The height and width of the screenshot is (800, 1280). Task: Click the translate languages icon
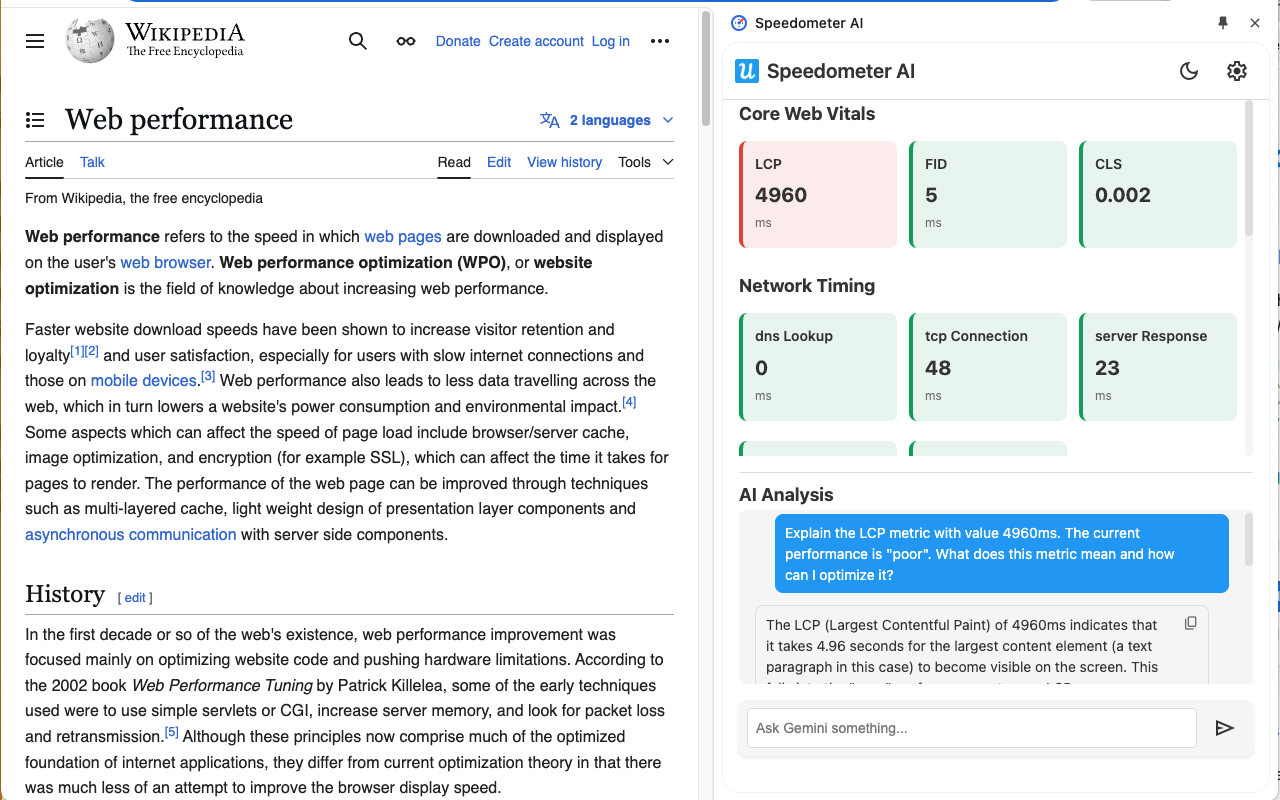pos(550,120)
